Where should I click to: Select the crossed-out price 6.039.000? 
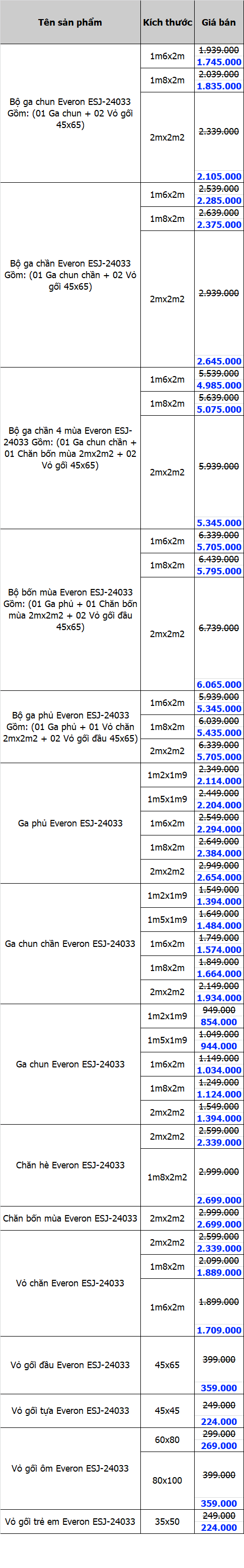(219, 720)
